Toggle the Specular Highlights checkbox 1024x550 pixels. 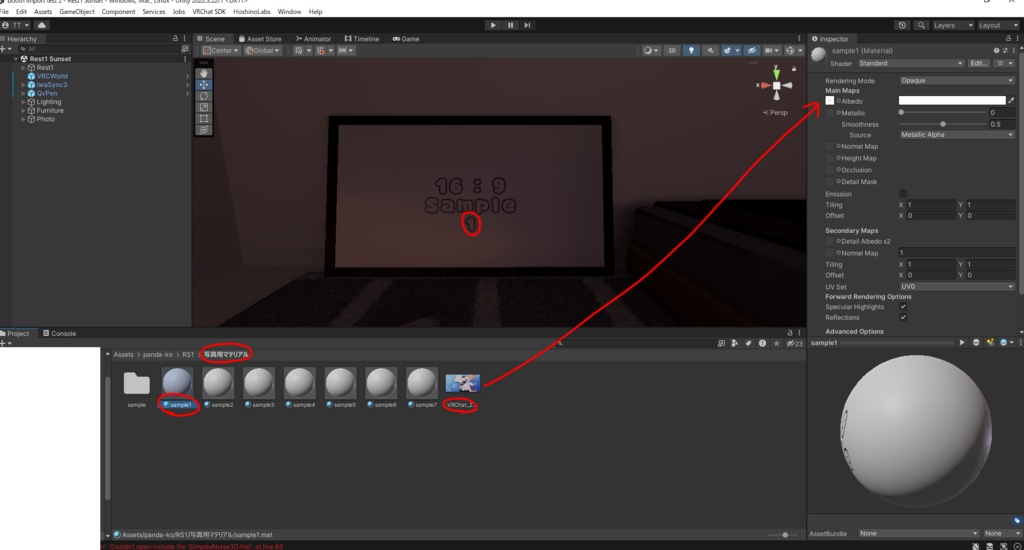tap(903, 306)
